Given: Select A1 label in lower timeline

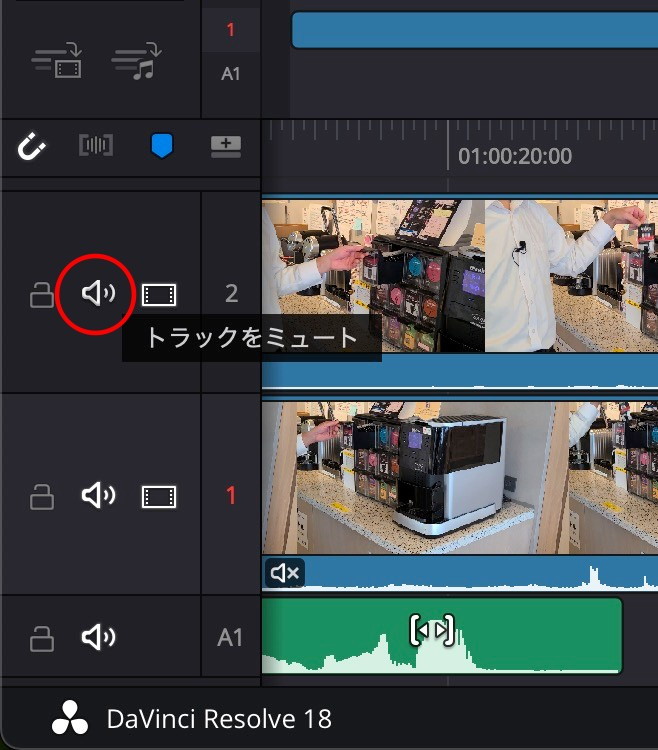Looking at the screenshot, I should (230, 638).
